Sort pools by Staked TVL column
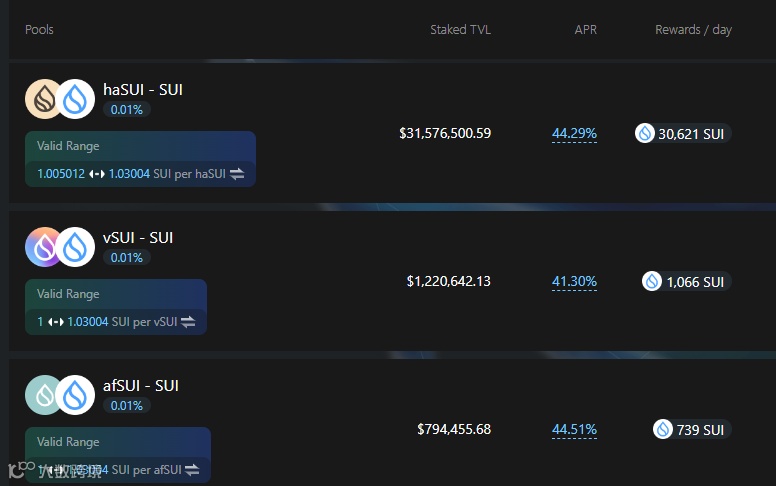This screenshot has width=776, height=486. click(460, 30)
